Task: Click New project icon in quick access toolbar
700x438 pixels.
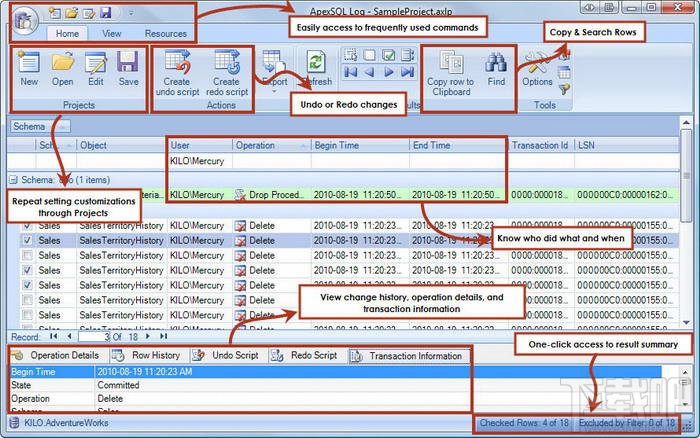Action: 54,13
